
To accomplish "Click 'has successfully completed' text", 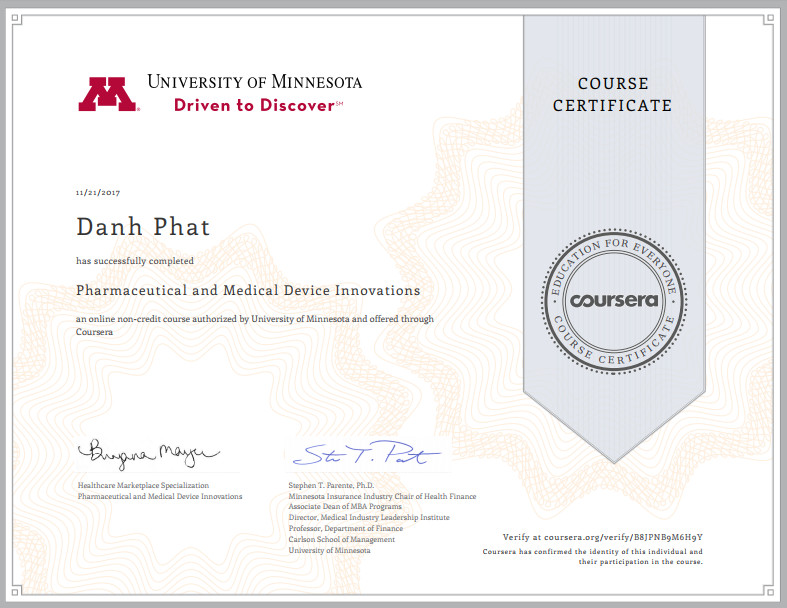I will pyautogui.click(x=135, y=261).
